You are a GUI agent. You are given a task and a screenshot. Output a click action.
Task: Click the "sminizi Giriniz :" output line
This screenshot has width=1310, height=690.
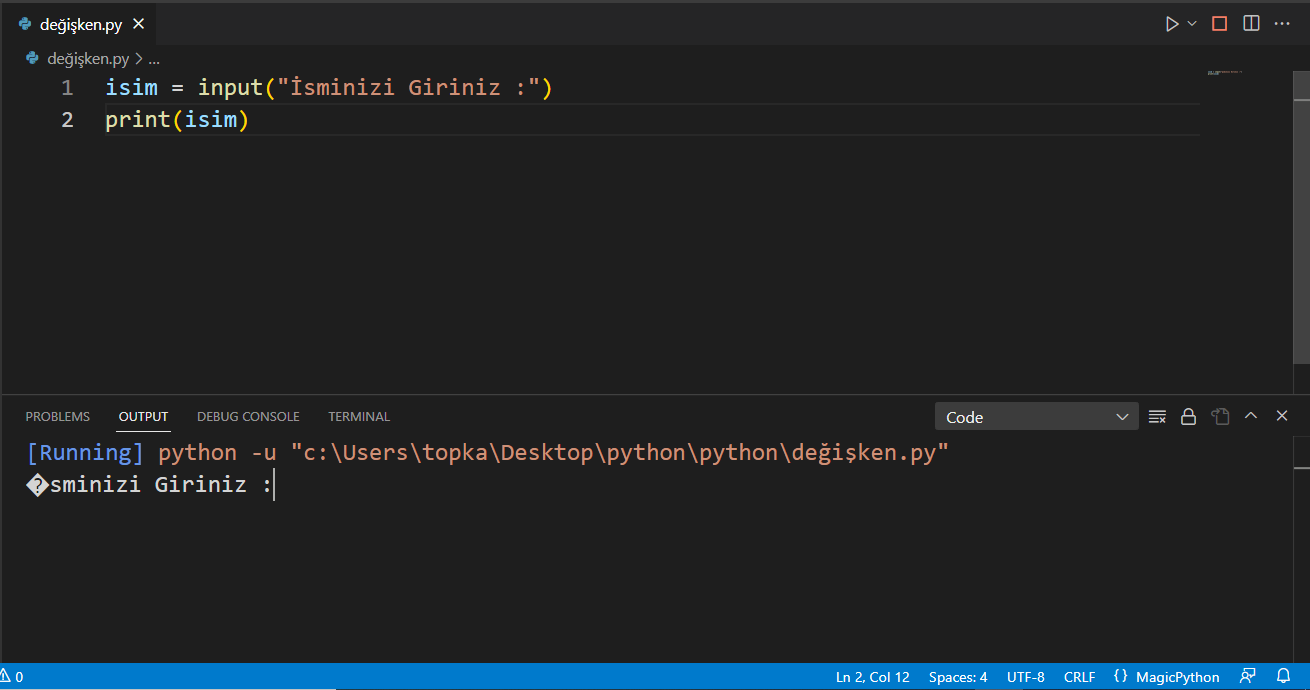pyautogui.click(x=149, y=486)
